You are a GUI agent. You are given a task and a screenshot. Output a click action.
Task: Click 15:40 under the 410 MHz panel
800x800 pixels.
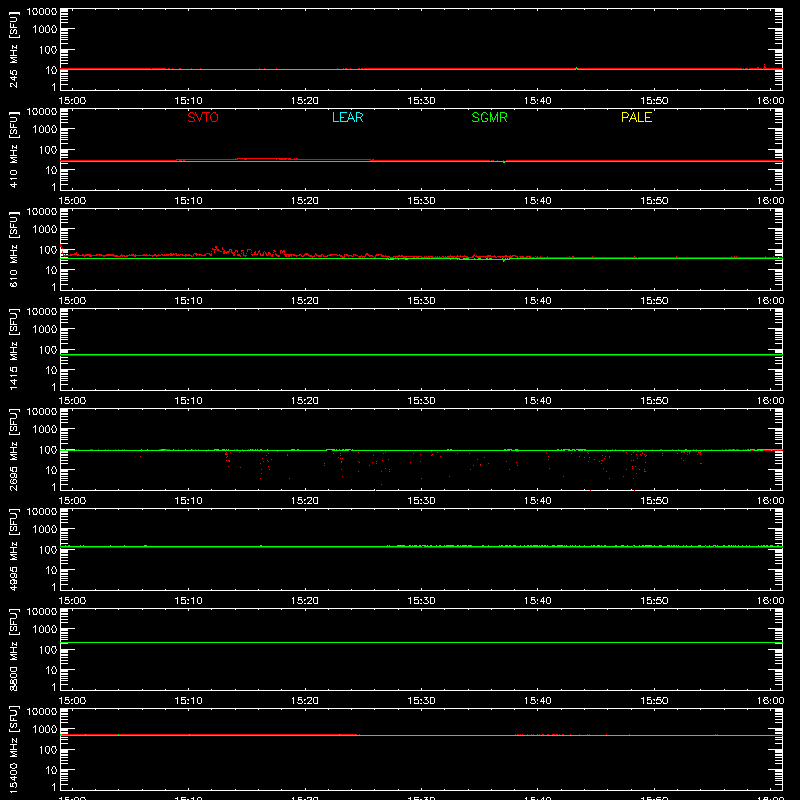tap(538, 201)
